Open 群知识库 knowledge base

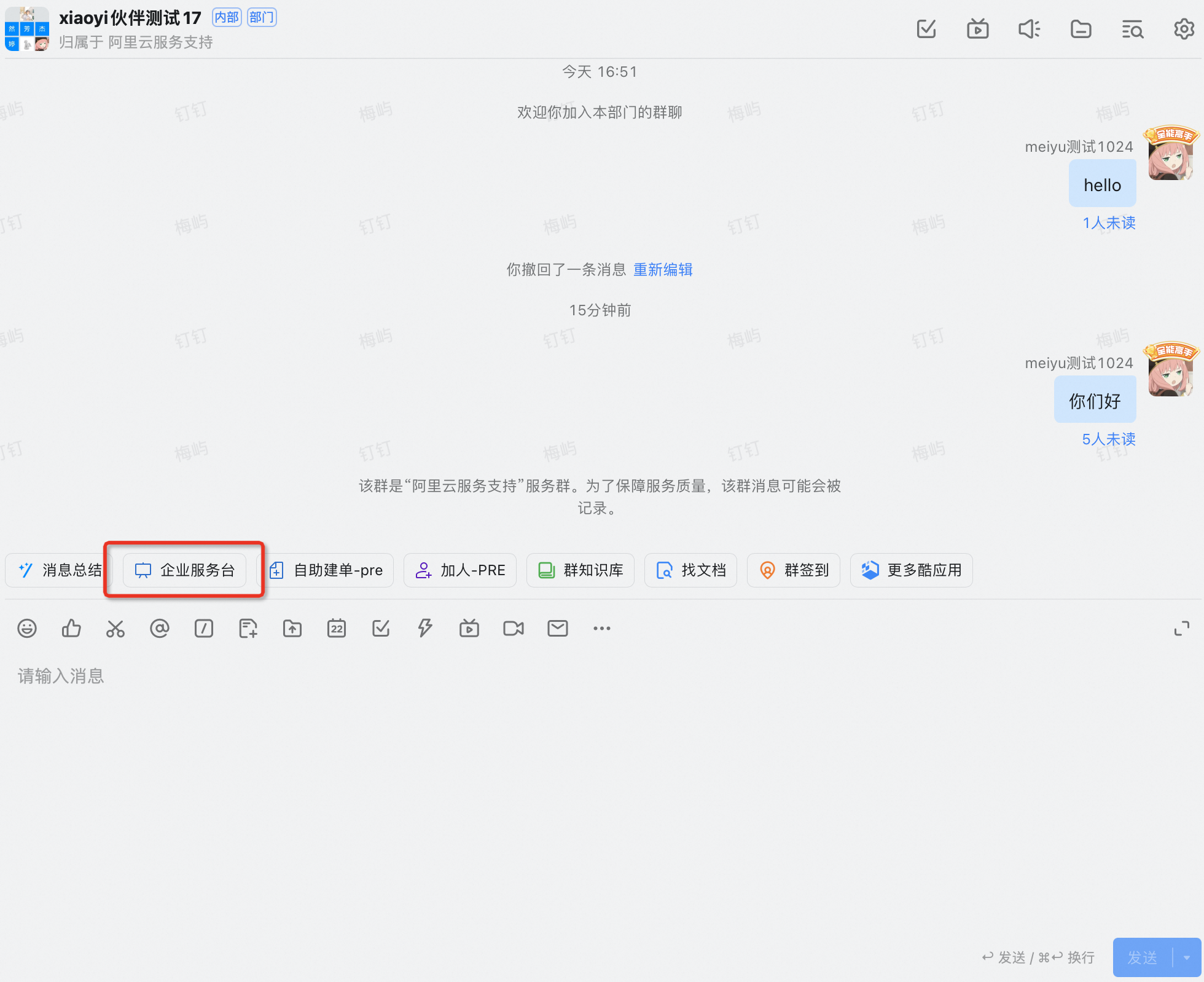pos(580,570)
